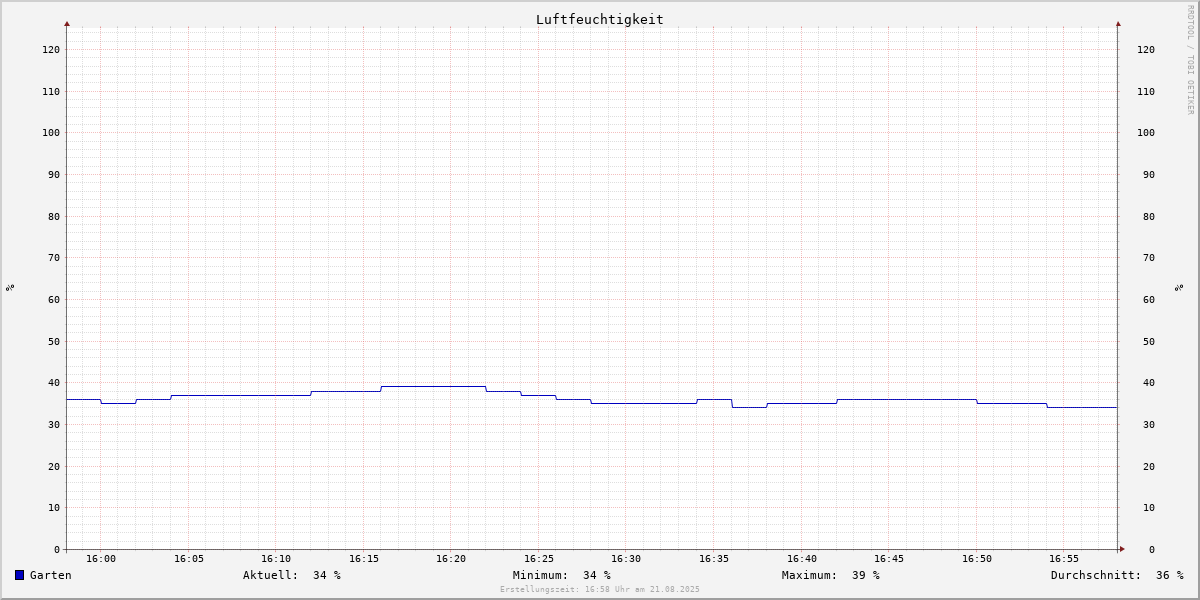The height and width of the screenshot is (600, 1200).
Task: Select the "Garten" legend label
Action: click(51, 575)
